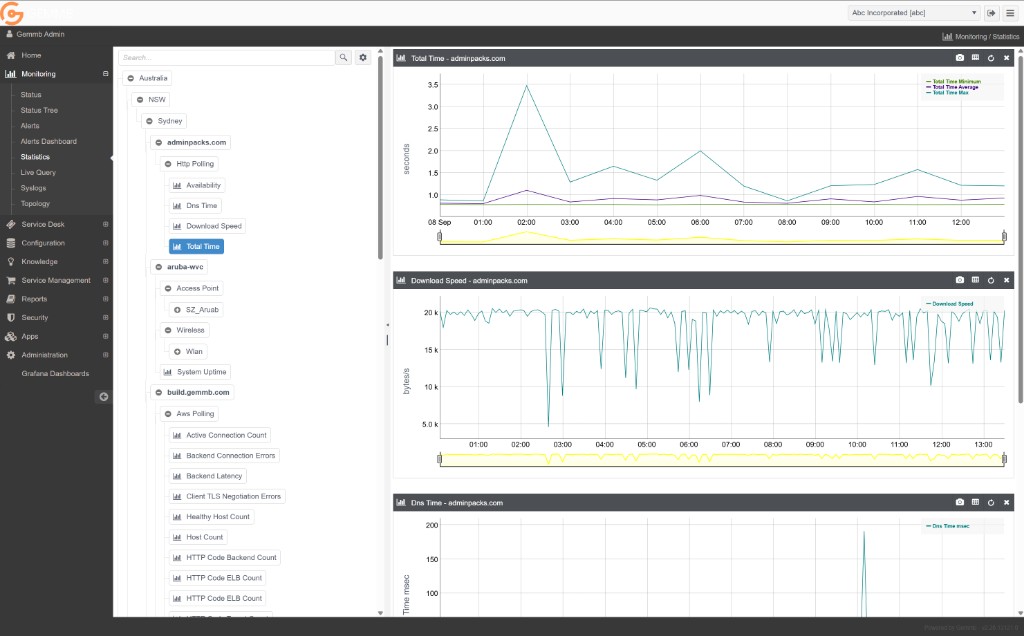Image resolution: width=1024 pixels, height=636 pixels.
Task: Toggle Total Time Max legend entry
Action: (948, 93)
